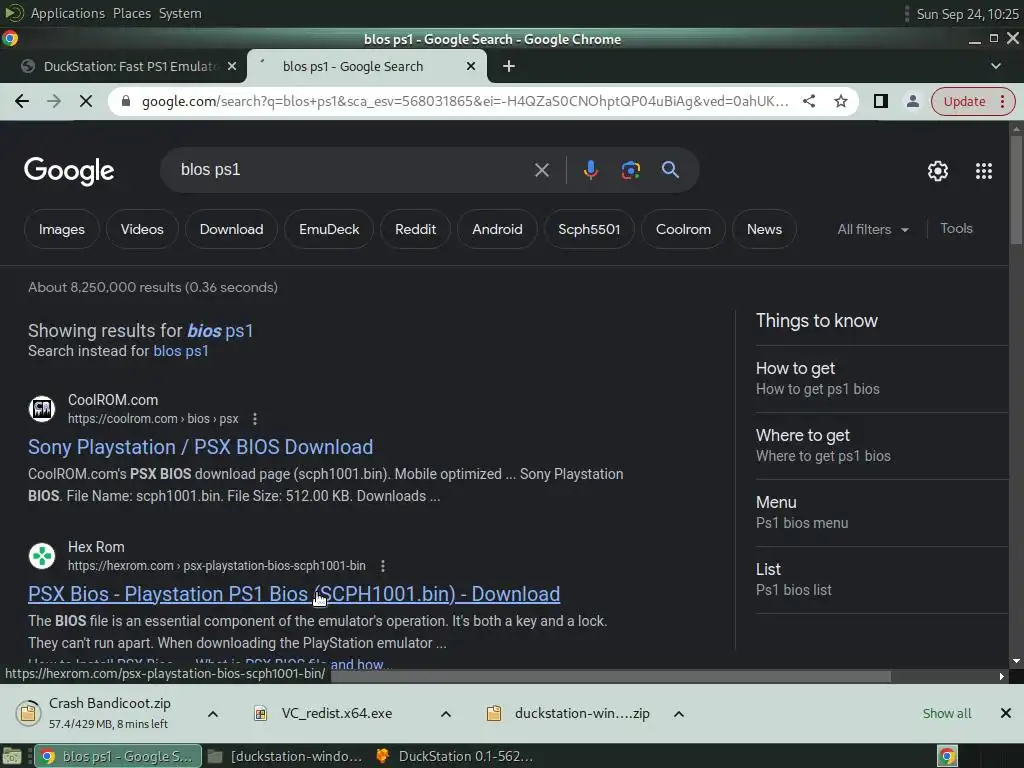This screenshot has height=768, width=1024.
Task: Open 'How to get ps1 bios' item
Action: 882,379
